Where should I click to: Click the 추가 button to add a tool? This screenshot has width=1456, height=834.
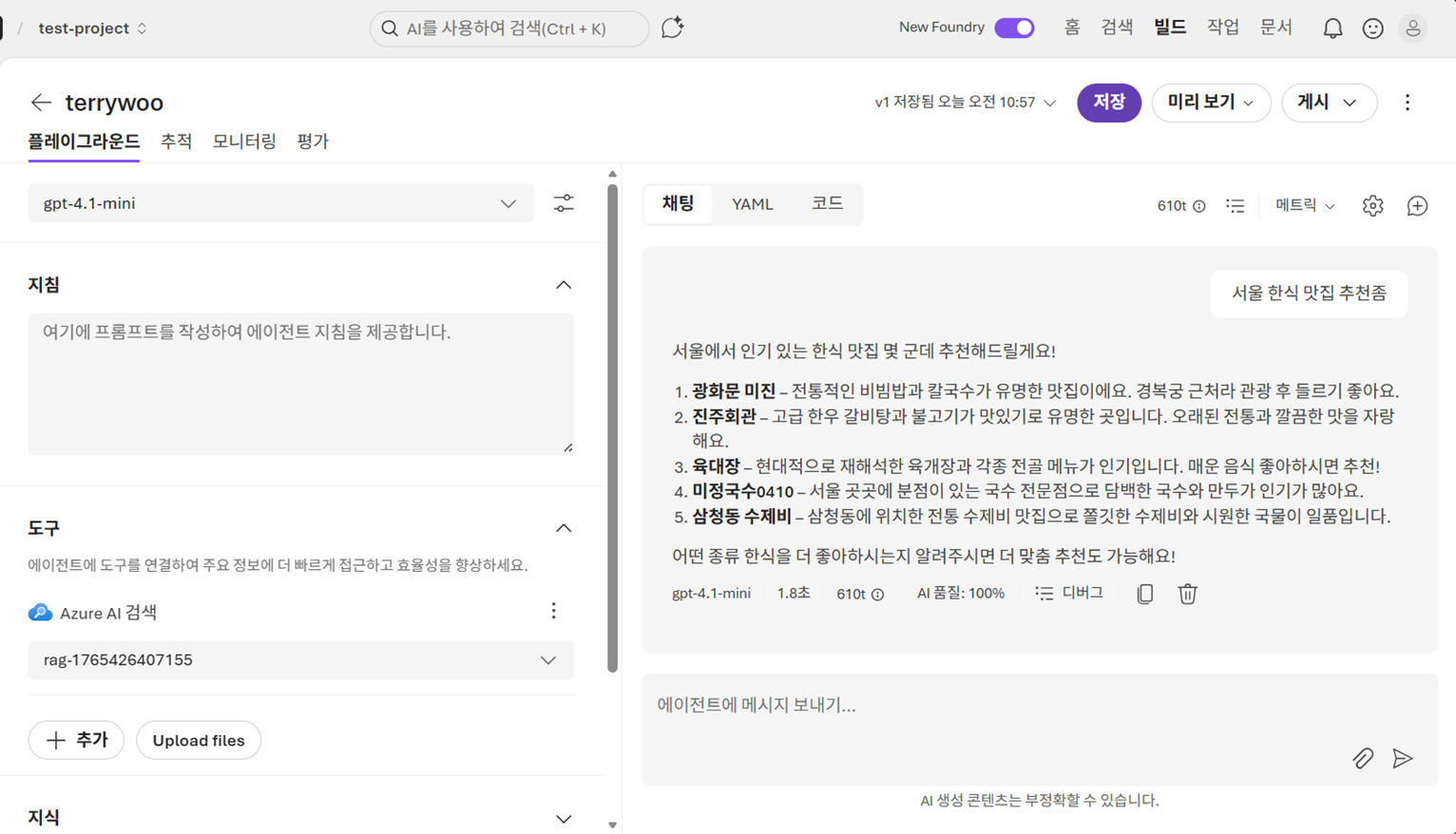(76, 740)
